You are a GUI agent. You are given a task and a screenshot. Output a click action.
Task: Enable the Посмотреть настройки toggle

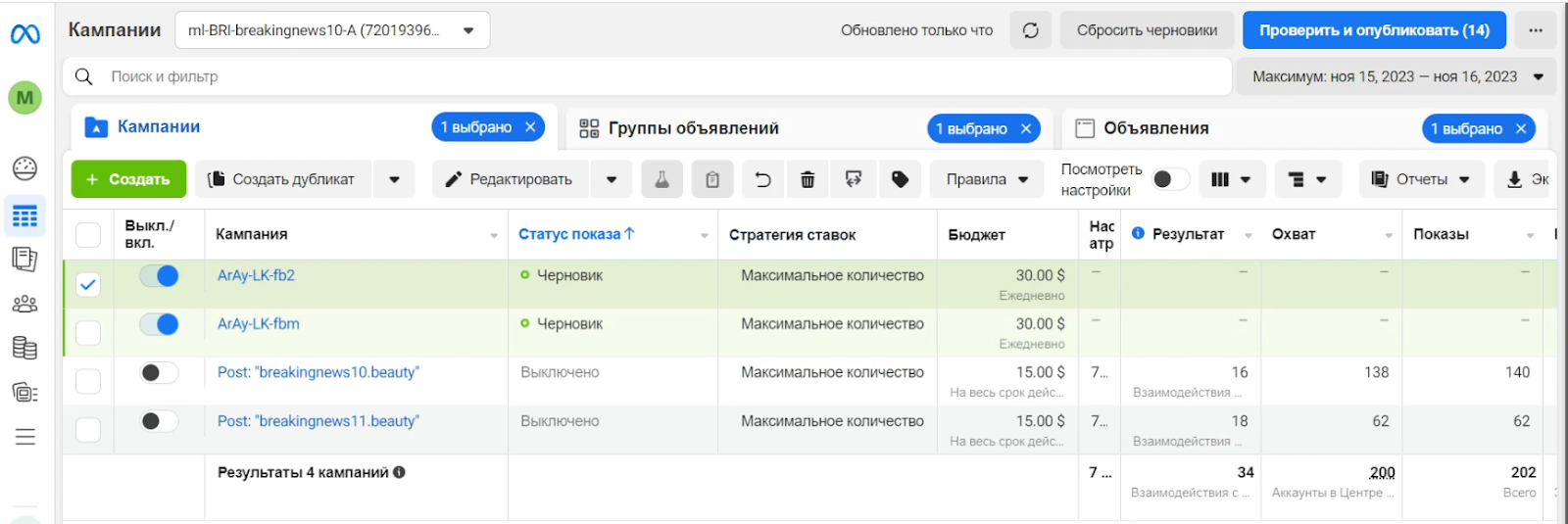(x=1170, y=179)
